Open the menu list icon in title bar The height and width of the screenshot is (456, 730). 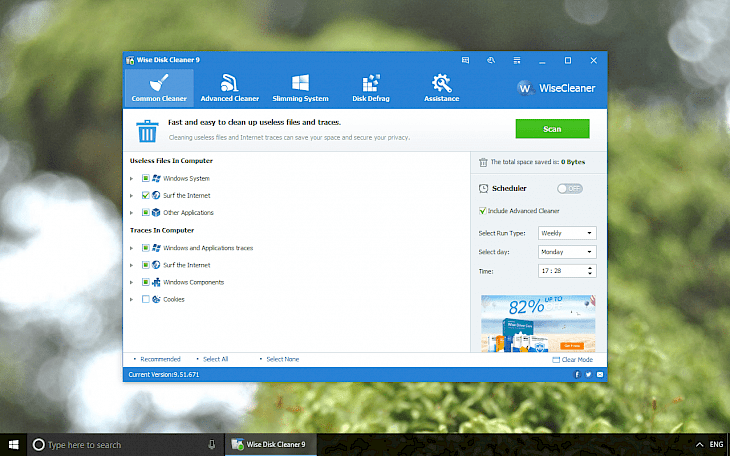(x=517, y=60)
